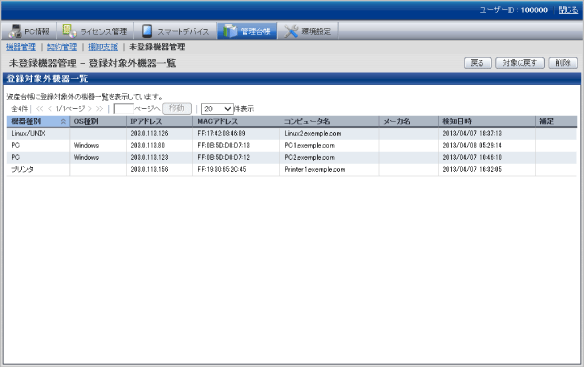Focus the page number input field
The height and width of the screenshot is (367, 584).
[123, 109]
